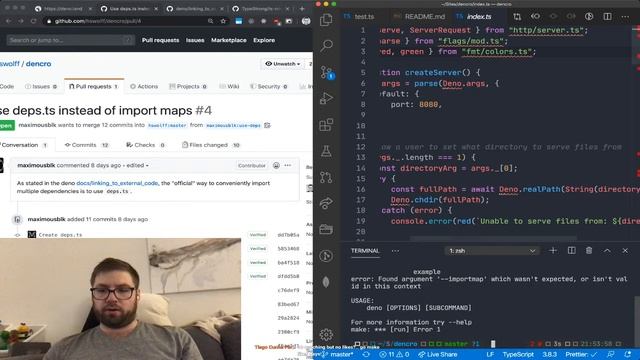The height and width of the screenshot is (360, 640).
Task: Maximize the terminal panel with the chevron
Action: click(607, 251)
